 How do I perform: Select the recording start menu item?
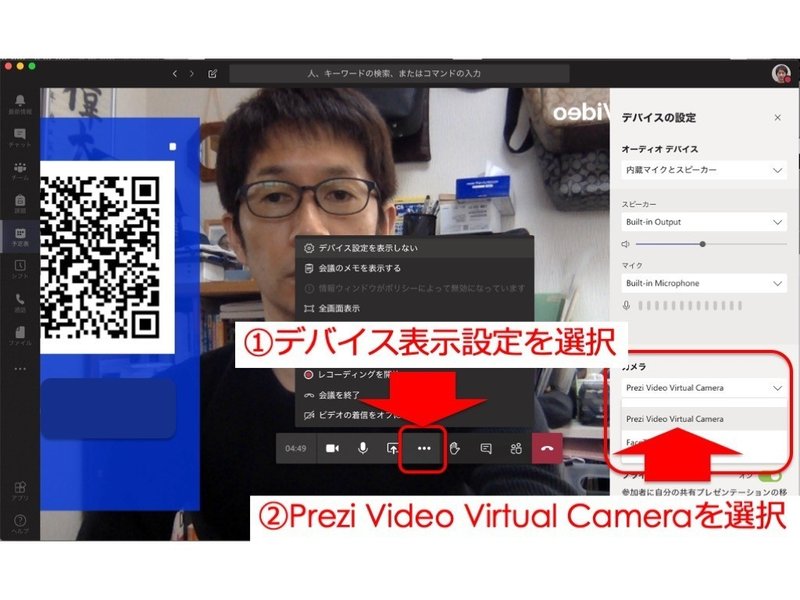click(x=351, y=374)
